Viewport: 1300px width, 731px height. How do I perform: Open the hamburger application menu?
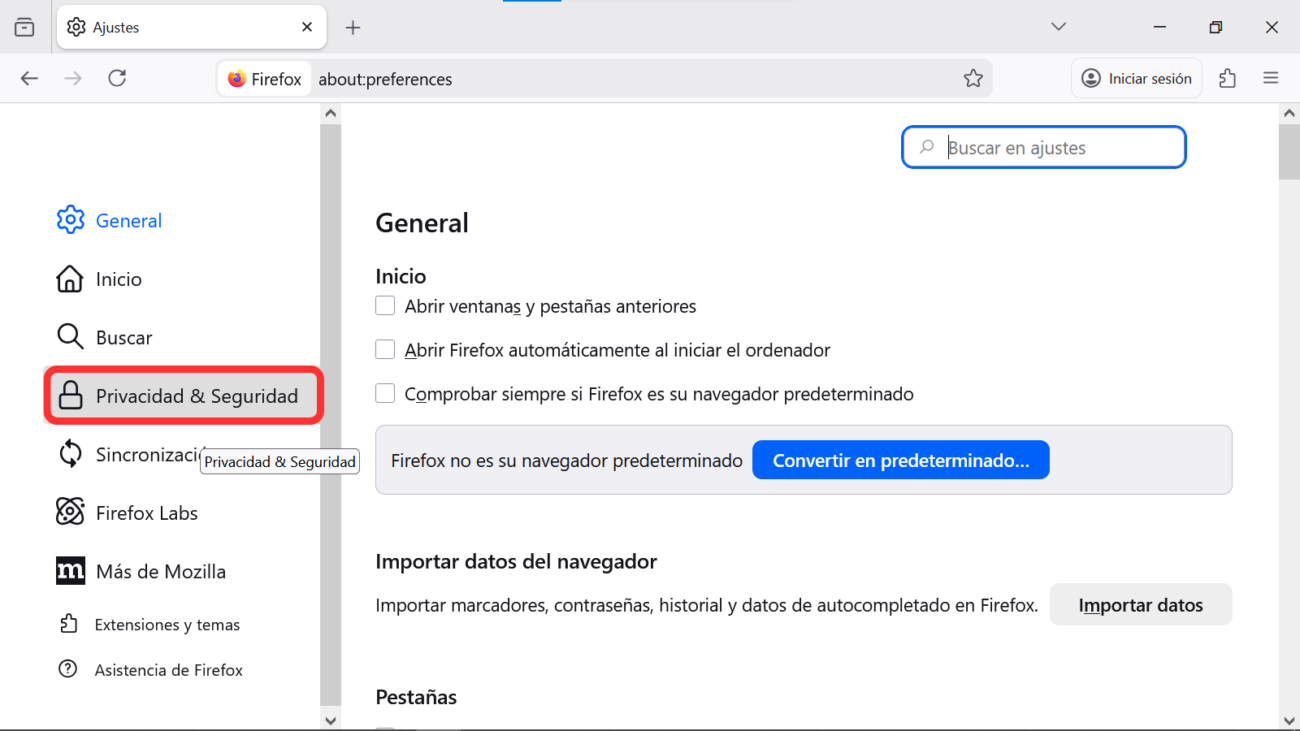click(x=1270, y=78)
